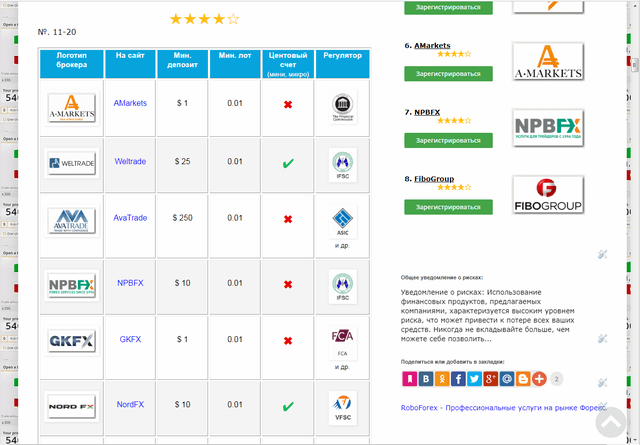This screenshot has width=640, height=445.
Task: Click the FiboGroup sidebar logo
Action: pyautogui.click(x=548, y=195)
